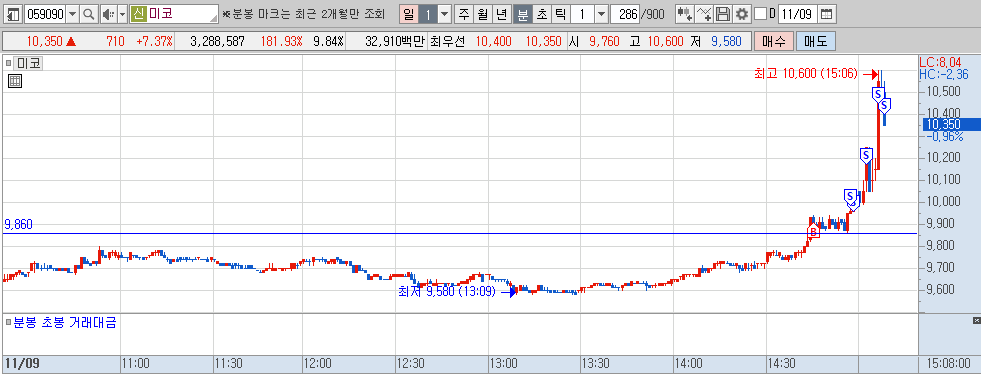Open the minute interval dropdown arrow
Screen dimensions: 981x374
[601, 14]
